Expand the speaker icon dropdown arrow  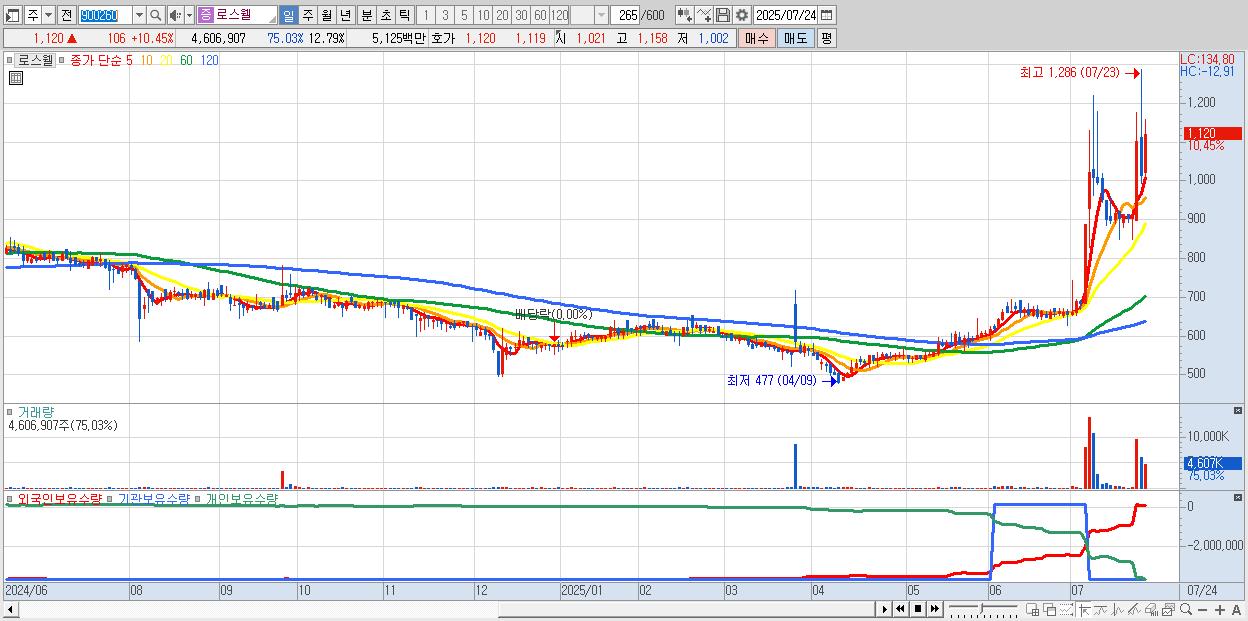tap(189, 15)
